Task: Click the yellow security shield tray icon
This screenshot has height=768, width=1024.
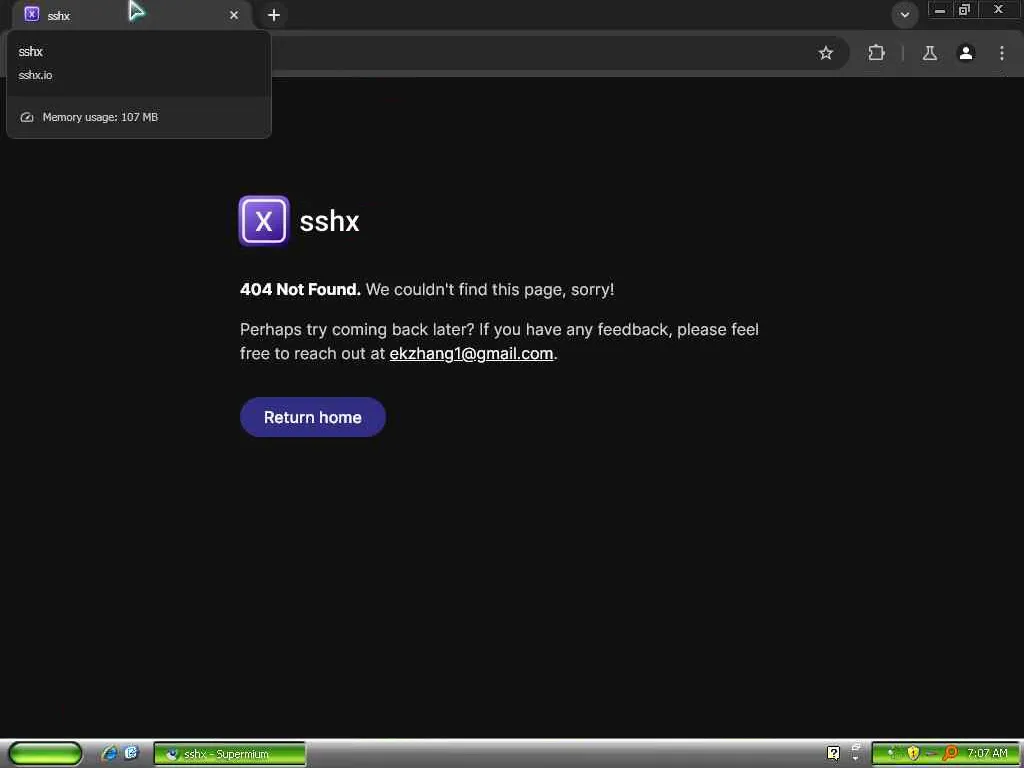Action: pos(913,753)
